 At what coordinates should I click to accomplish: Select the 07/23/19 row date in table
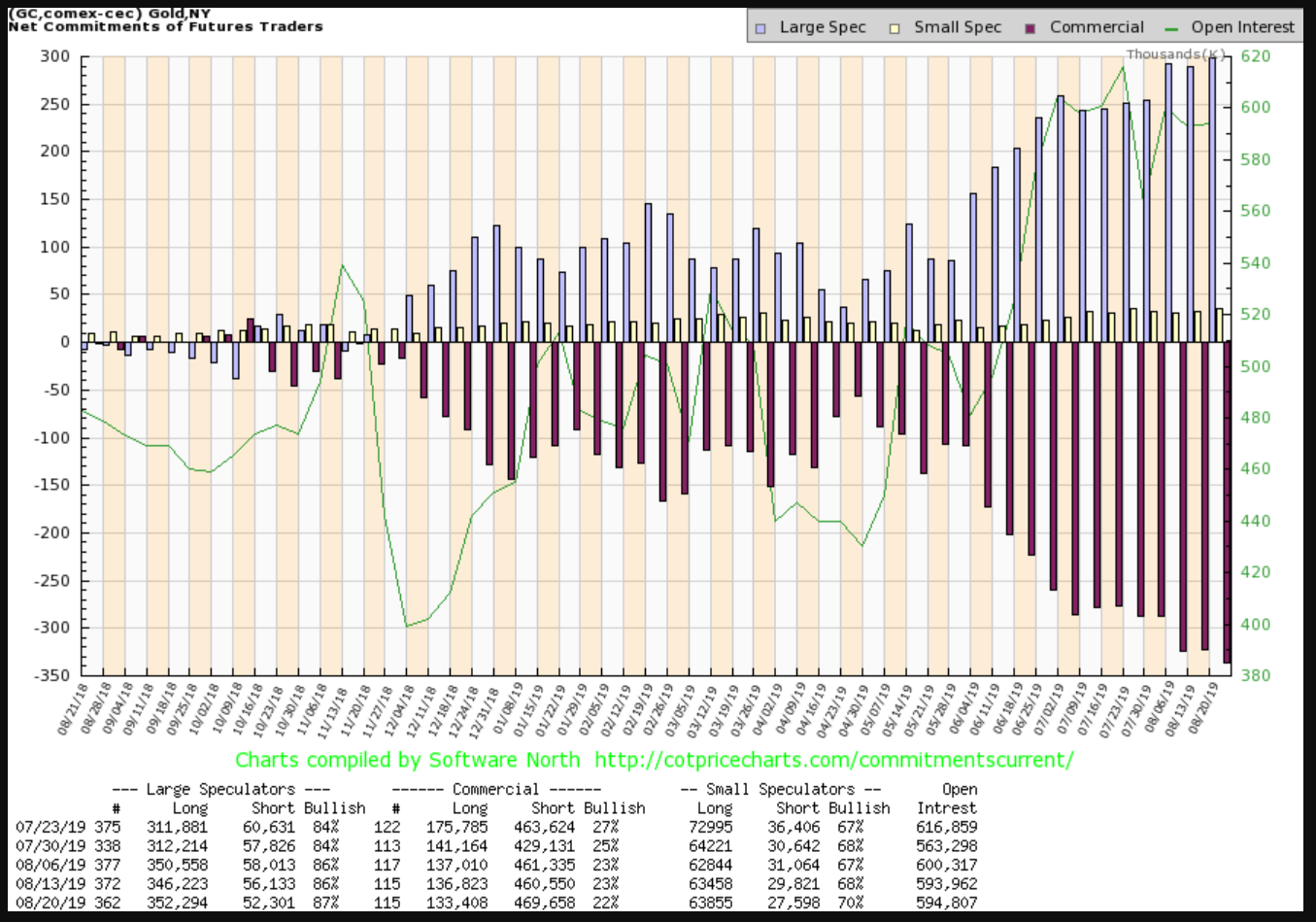pos(51,827)
